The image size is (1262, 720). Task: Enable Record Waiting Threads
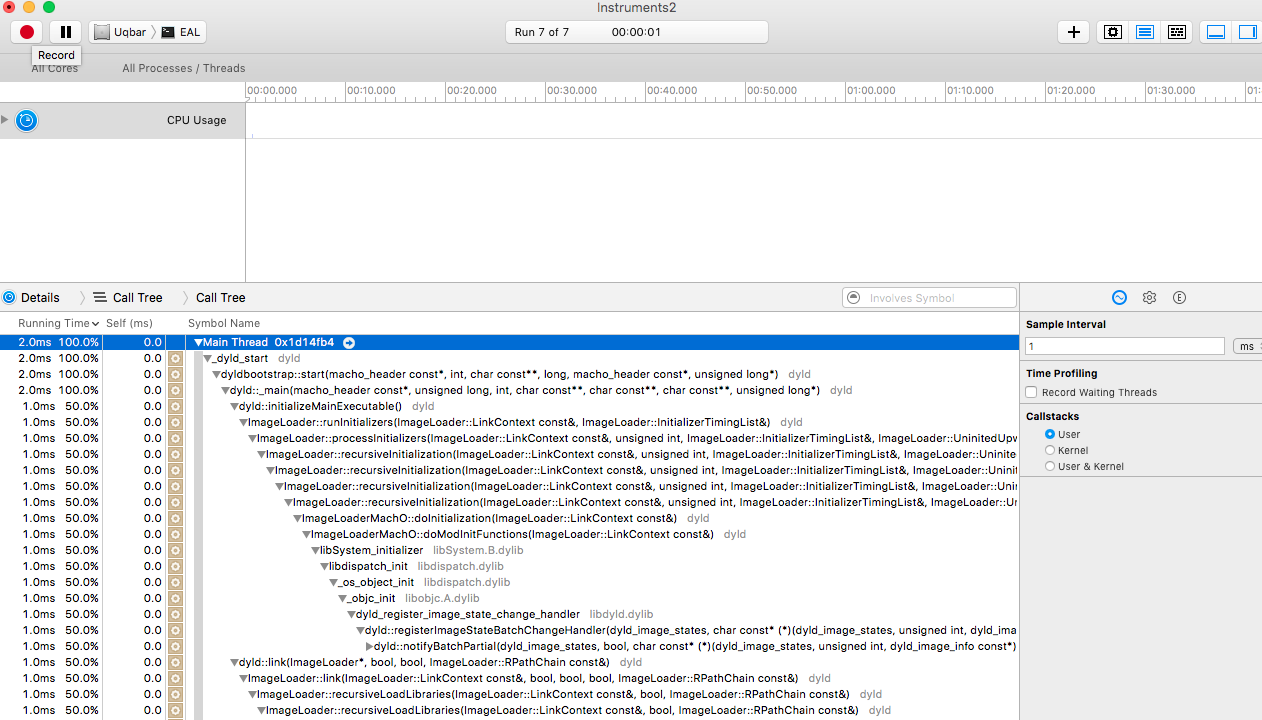pos(1031,392)
